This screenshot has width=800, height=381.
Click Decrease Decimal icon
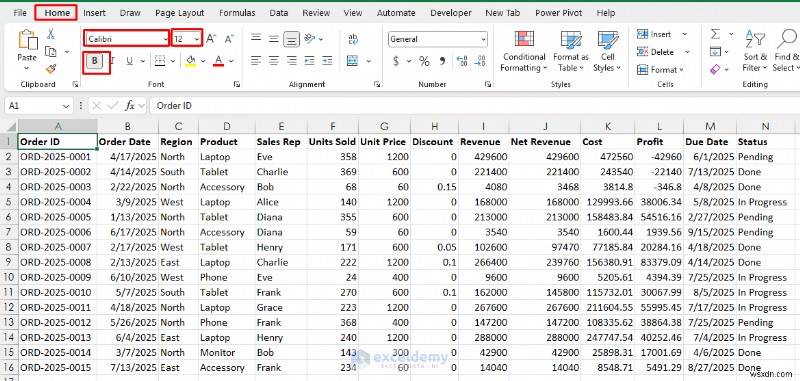(x=480, y=61)
